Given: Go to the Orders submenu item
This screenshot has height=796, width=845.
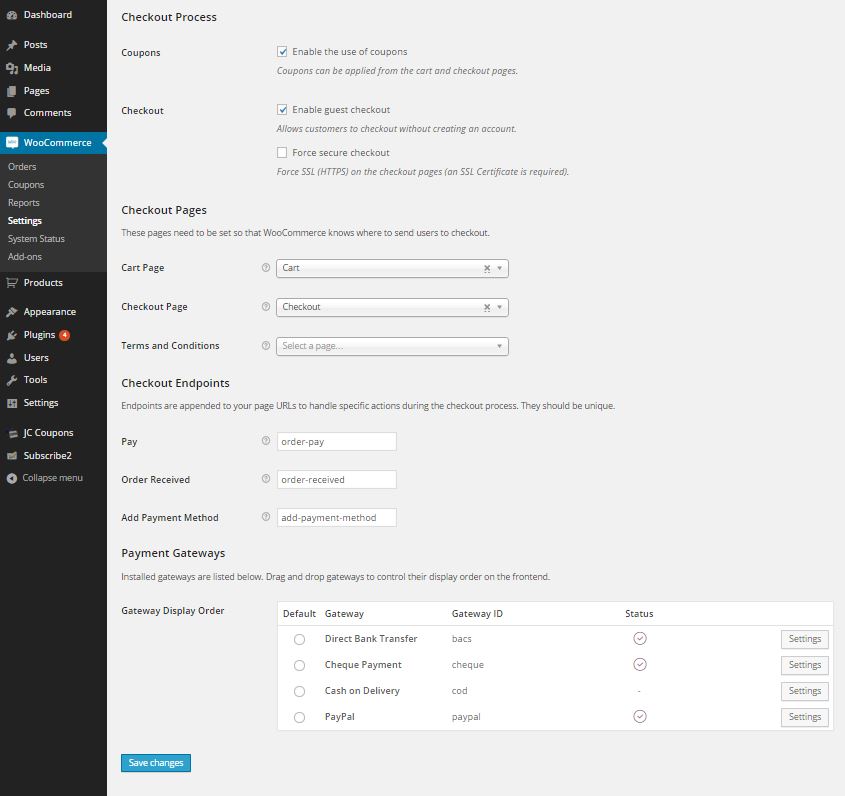Looking at the screenshot, I should (22, 166).
